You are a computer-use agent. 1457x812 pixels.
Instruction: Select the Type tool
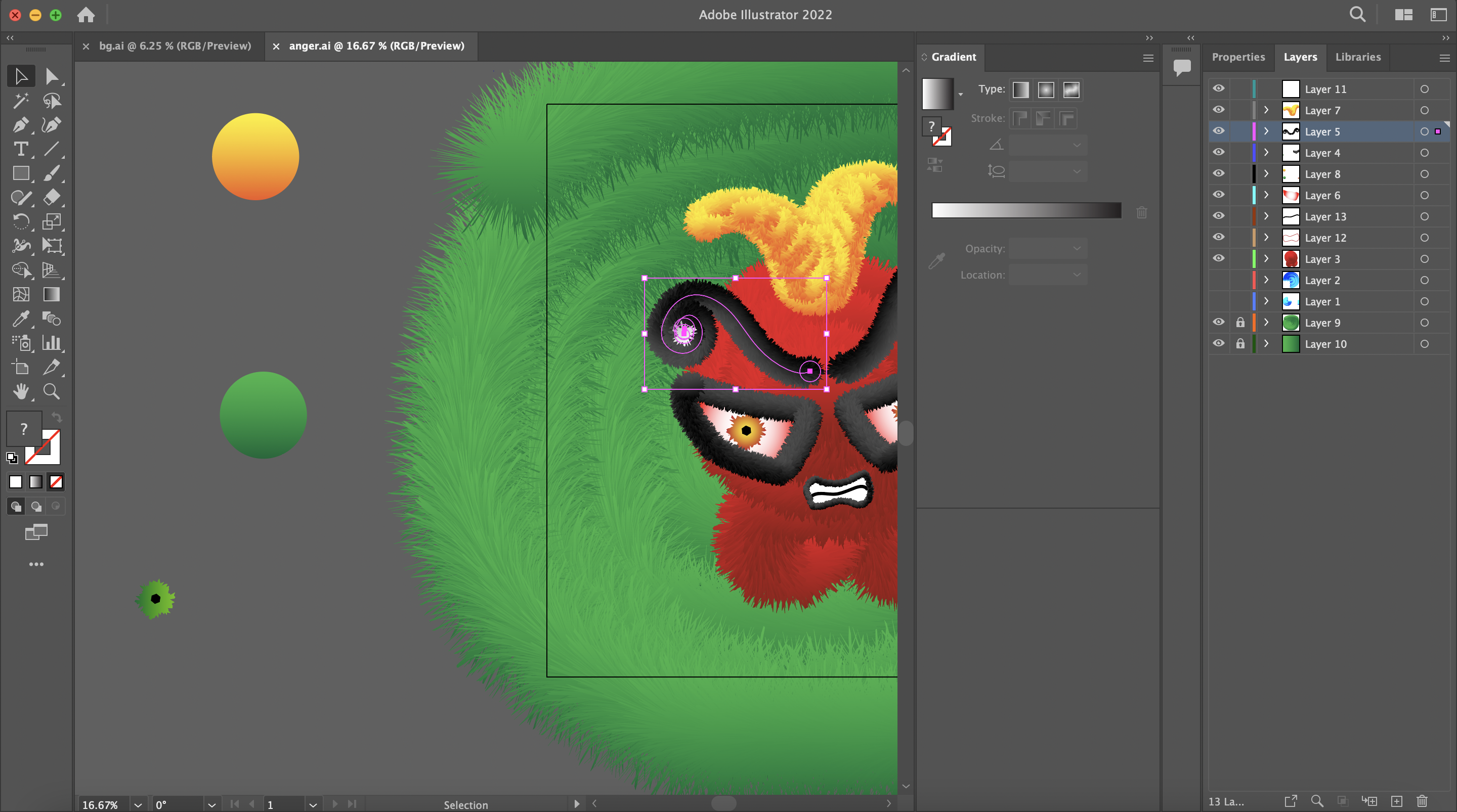[x=21, y=149]
